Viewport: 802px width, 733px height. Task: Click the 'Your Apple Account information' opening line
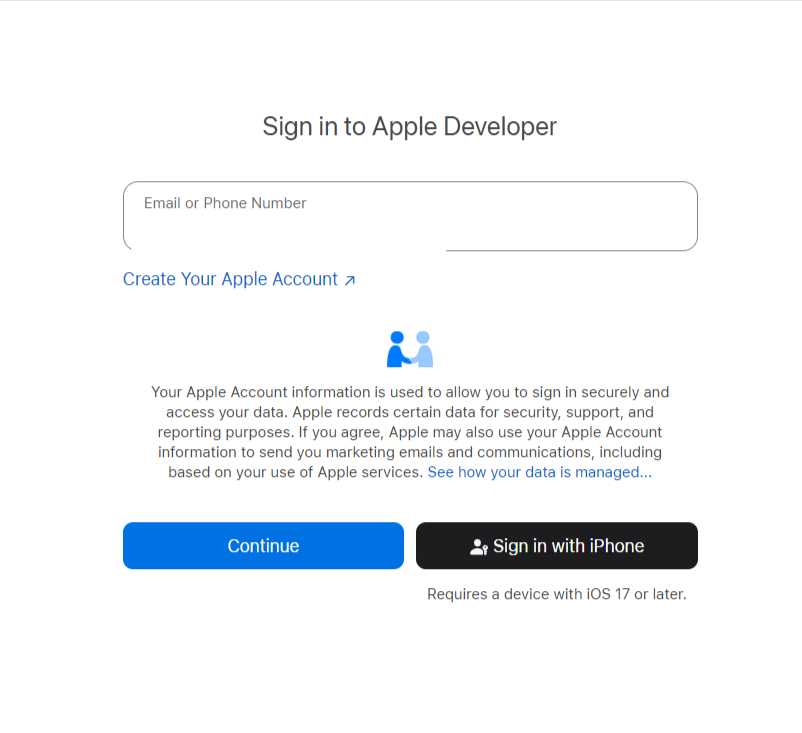tap(410, 392)
